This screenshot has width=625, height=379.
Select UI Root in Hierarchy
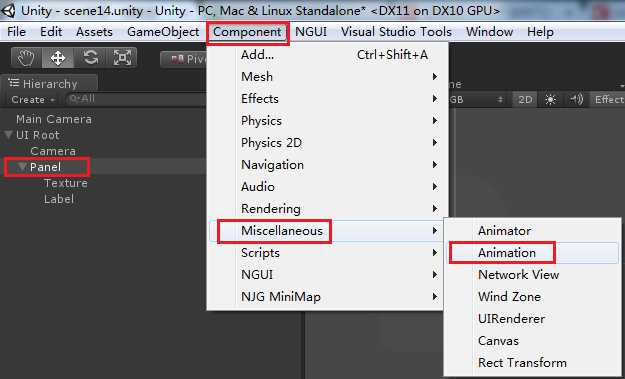(x=37, y=135)
